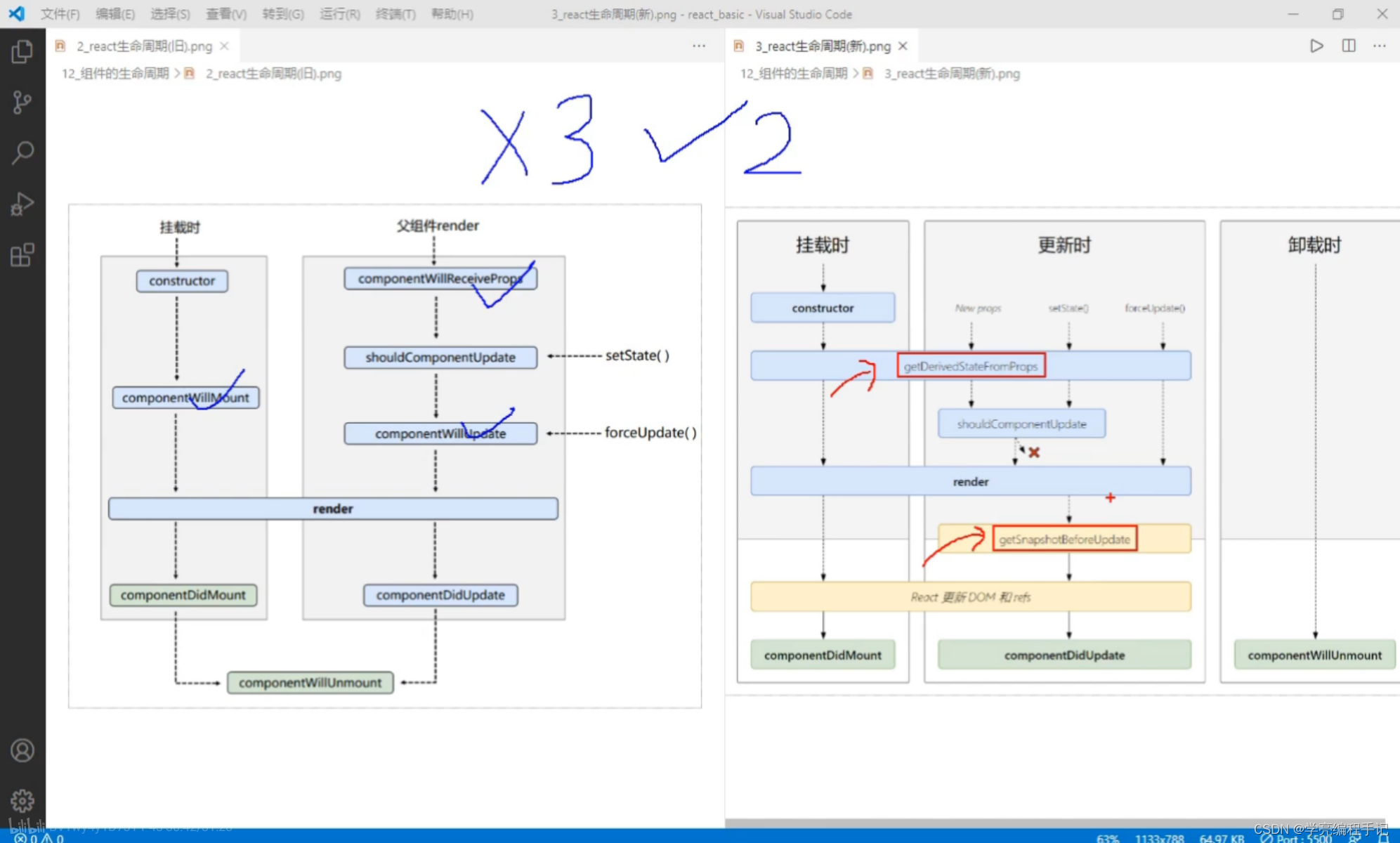This screenshot has width=1400, height=843.
Task: Click 2_react生命周期(旧).png in left breadcrumb
Action: tap(273, 73)
